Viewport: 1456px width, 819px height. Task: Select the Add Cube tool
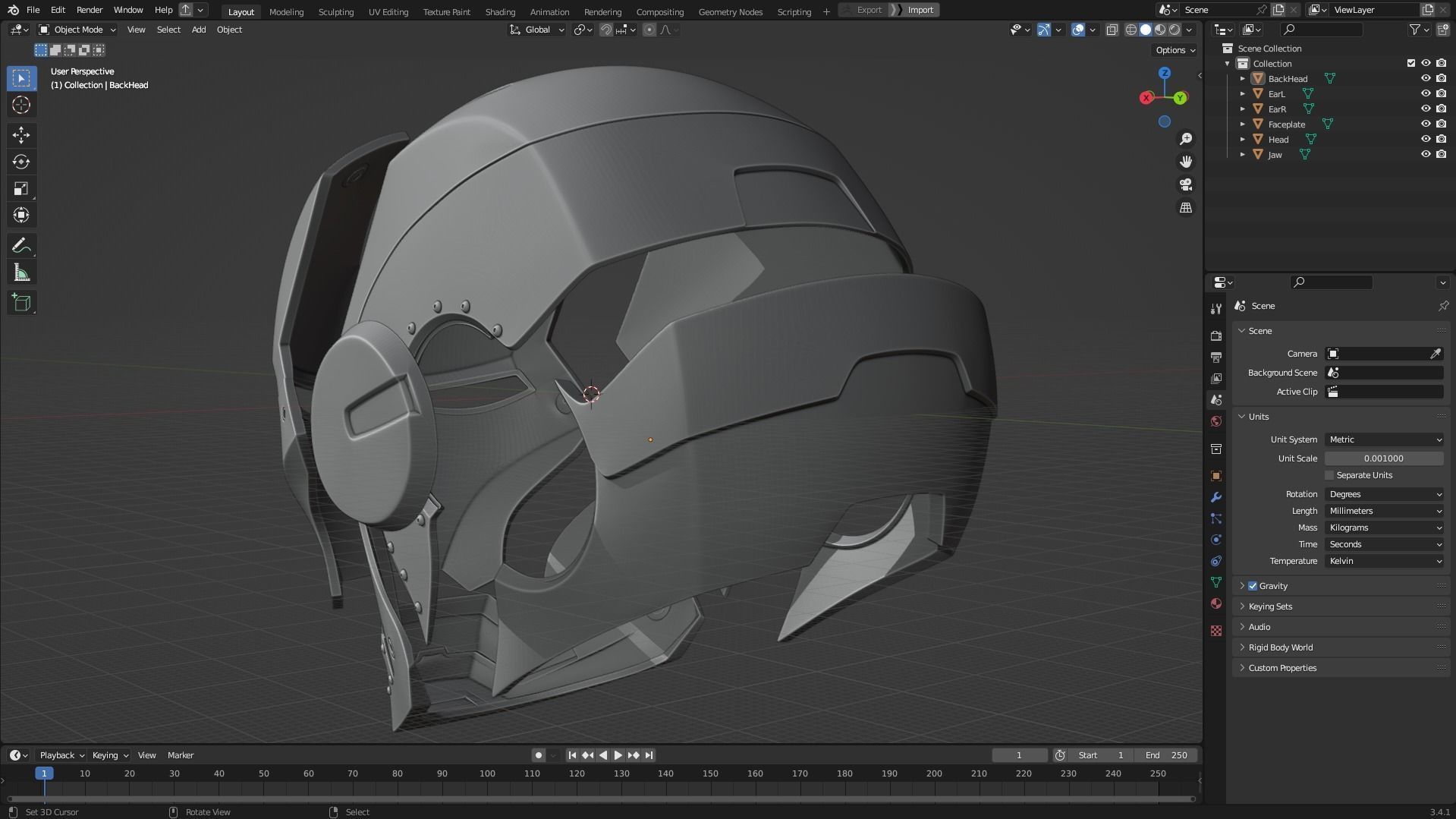coord(21,303)
